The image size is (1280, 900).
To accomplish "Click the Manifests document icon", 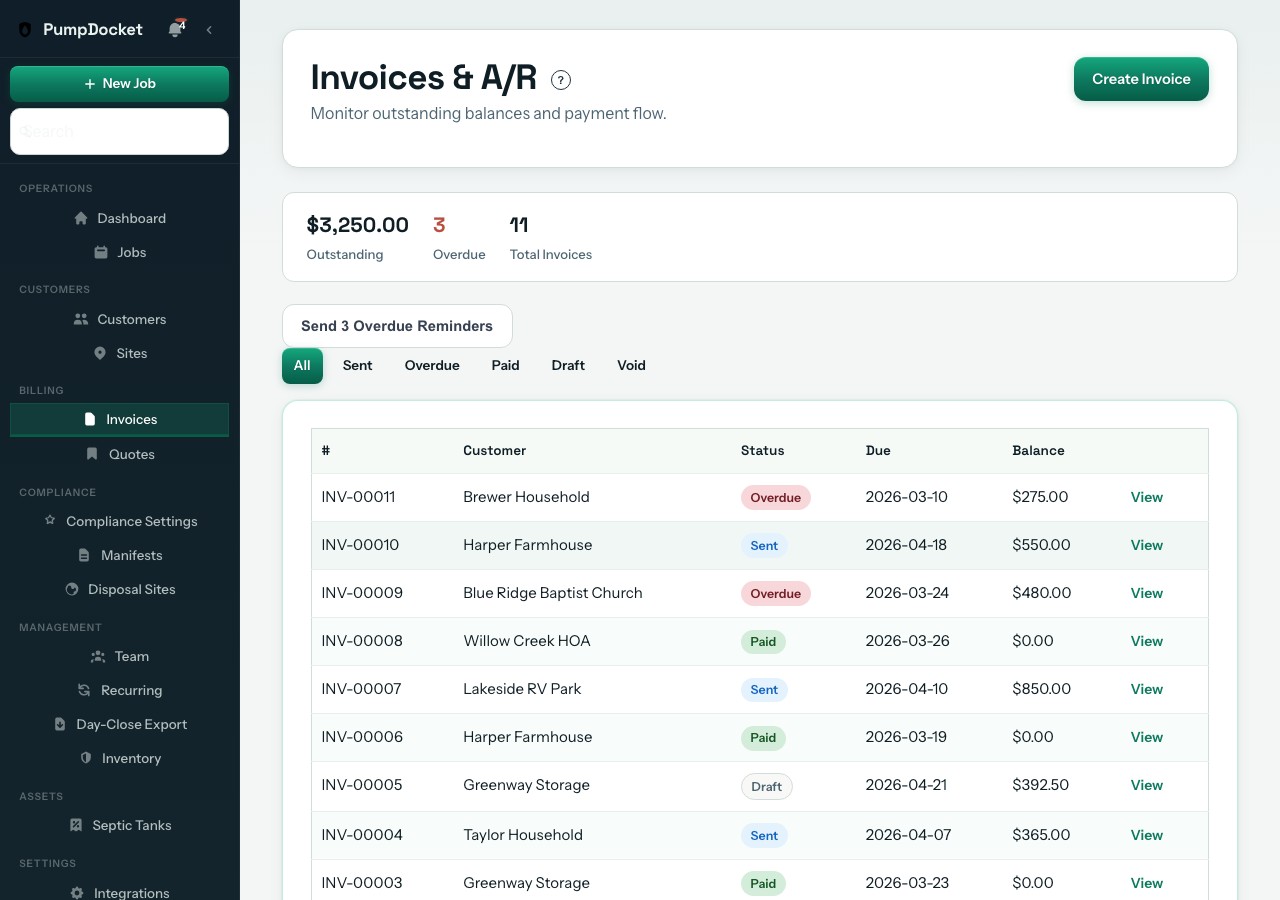I will (84, 555).
